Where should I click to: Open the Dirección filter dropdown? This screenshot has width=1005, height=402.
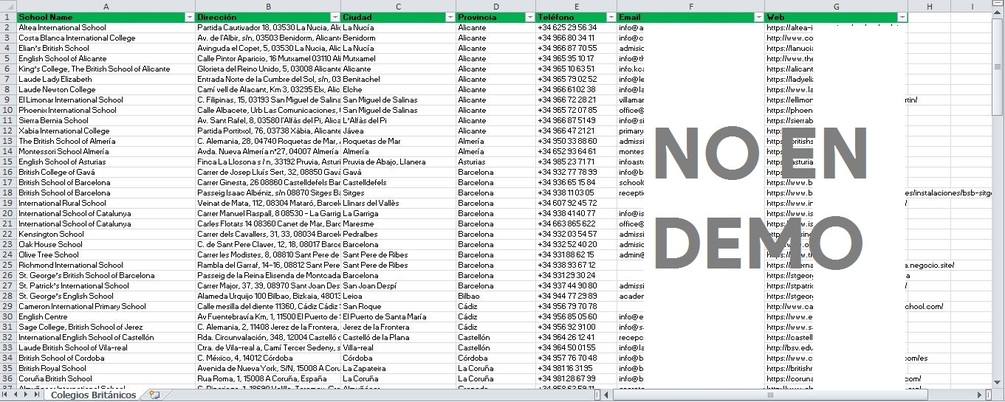335,17
